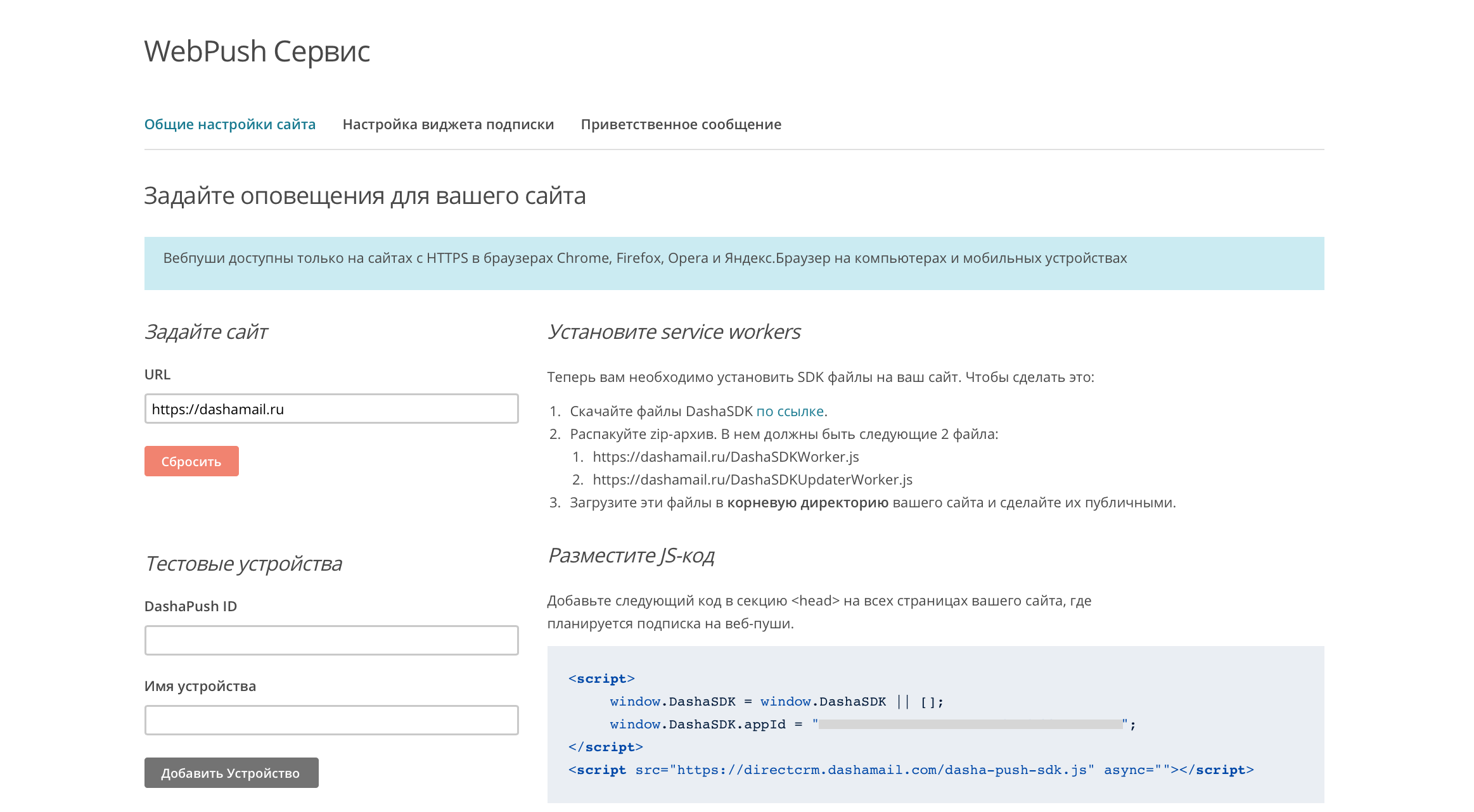Open the Общие настройки сайта tab

click(x=229, y=124)
